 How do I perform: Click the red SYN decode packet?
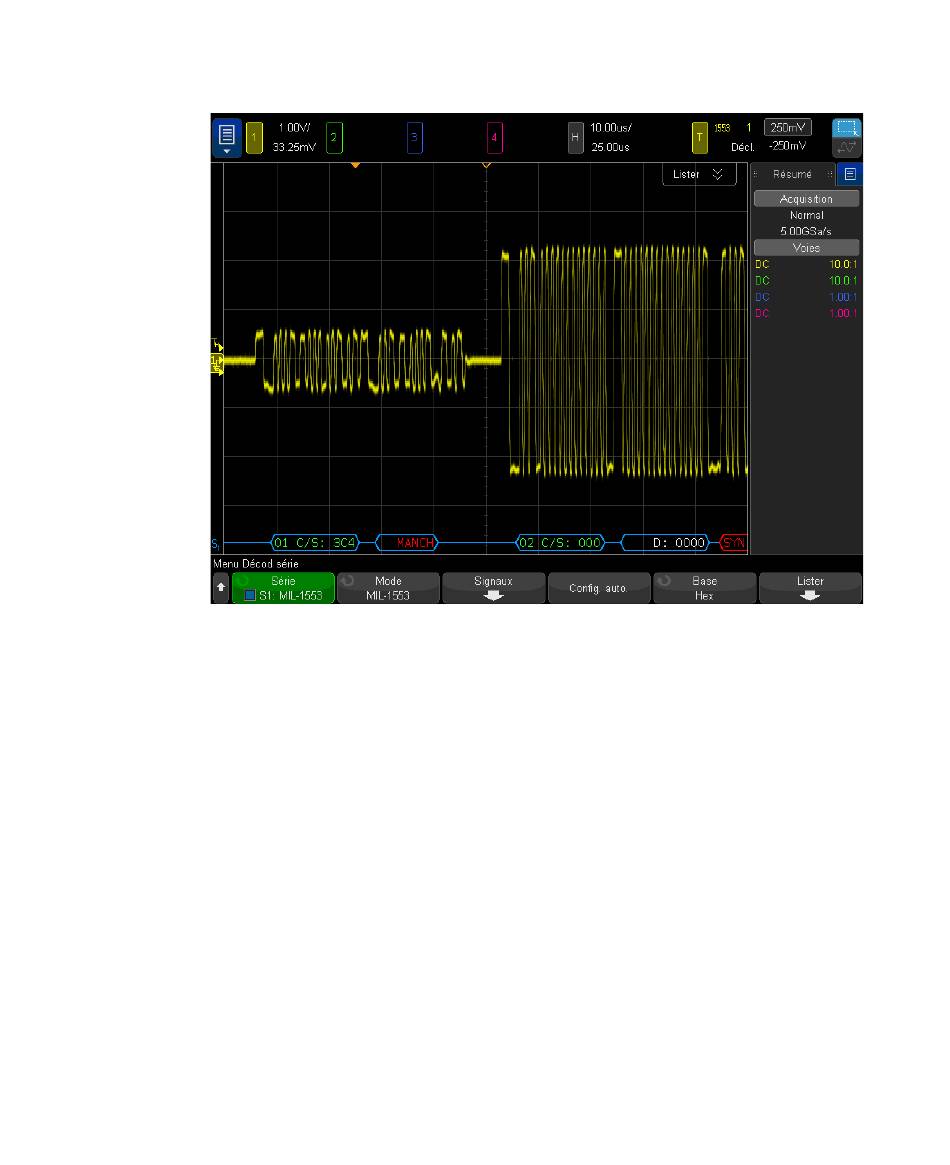(733, 543)
